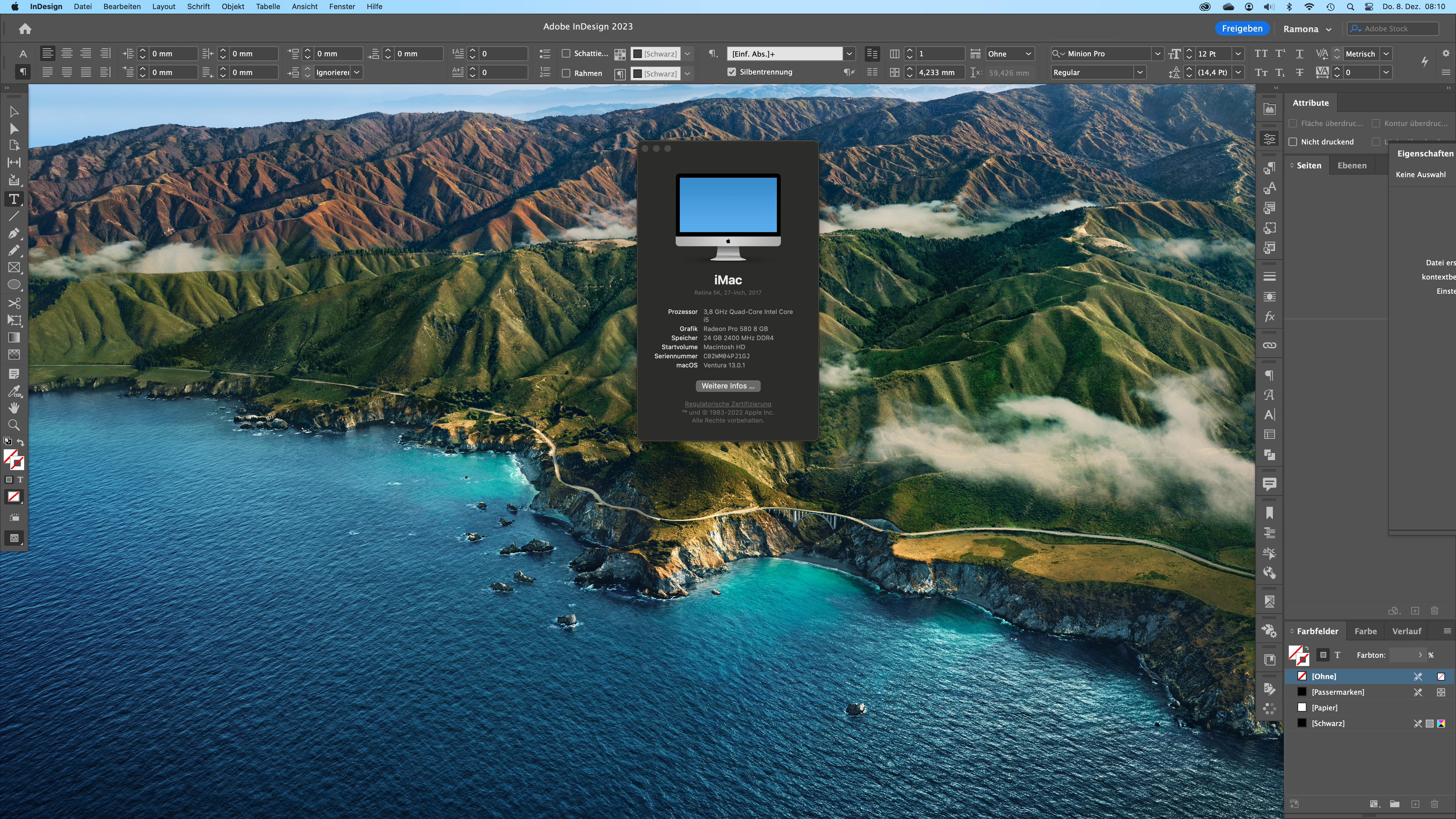The image size is (1456, 819).
Task: Check the Nicht druckend option
Action: pyautogui.click(x=1293, y=142)
